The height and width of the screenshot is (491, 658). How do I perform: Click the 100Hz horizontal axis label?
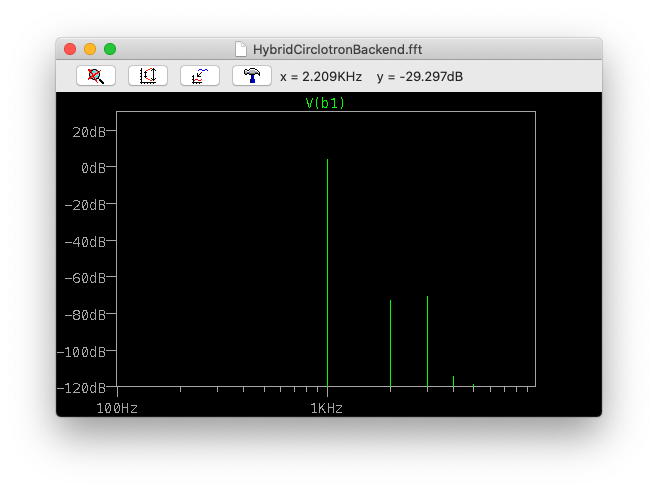(x=117, y=408)
